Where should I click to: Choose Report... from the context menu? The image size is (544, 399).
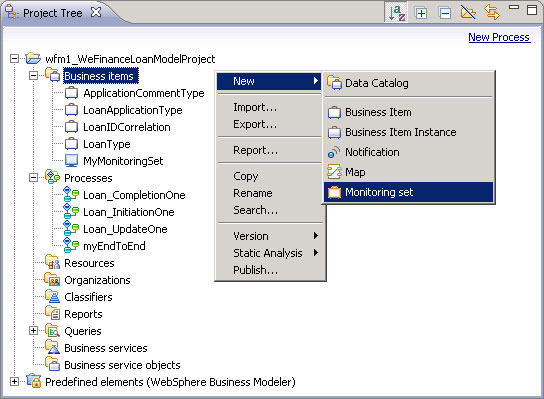[x=269, y=150]
